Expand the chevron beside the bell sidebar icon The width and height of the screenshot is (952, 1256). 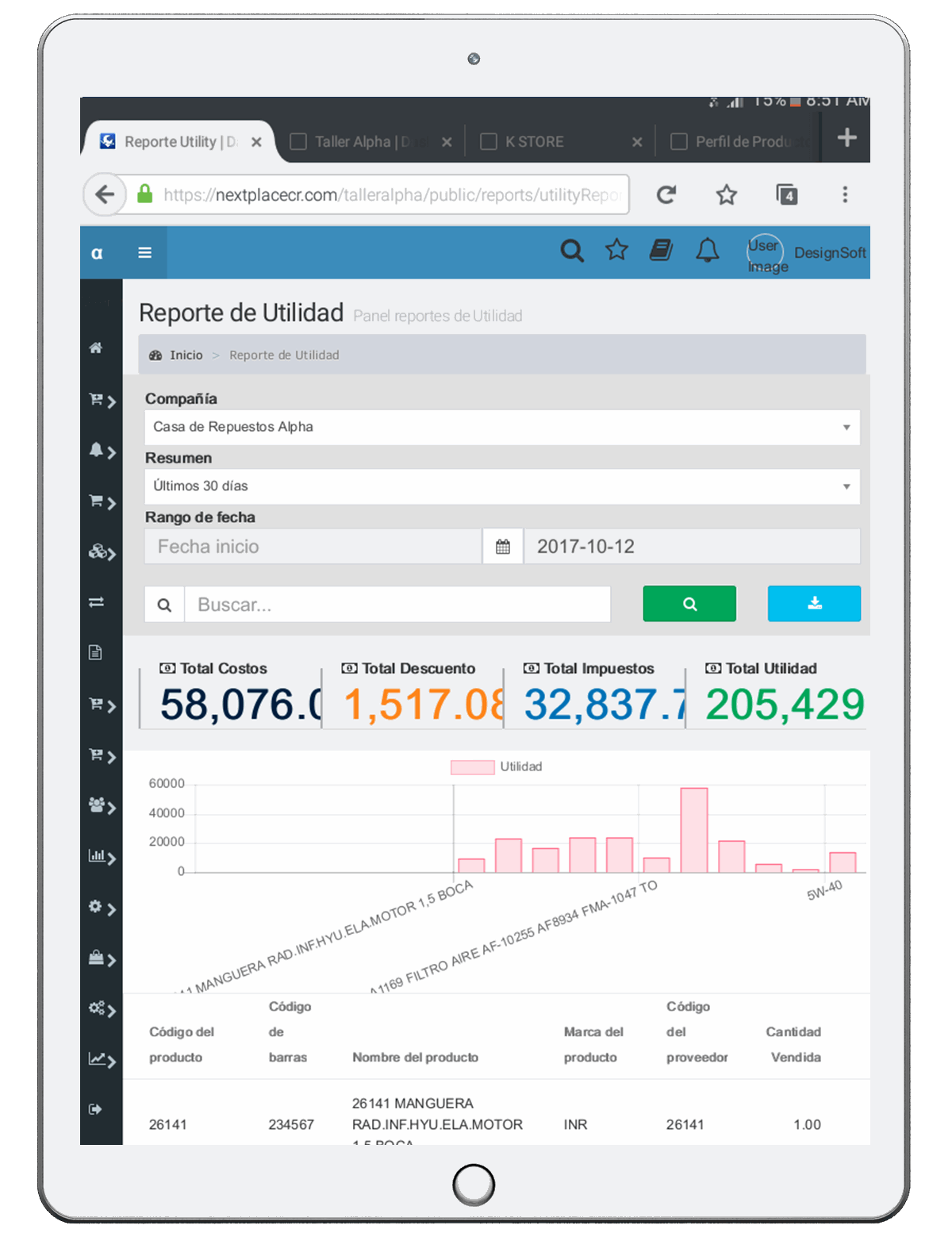(x=112, y=452)
